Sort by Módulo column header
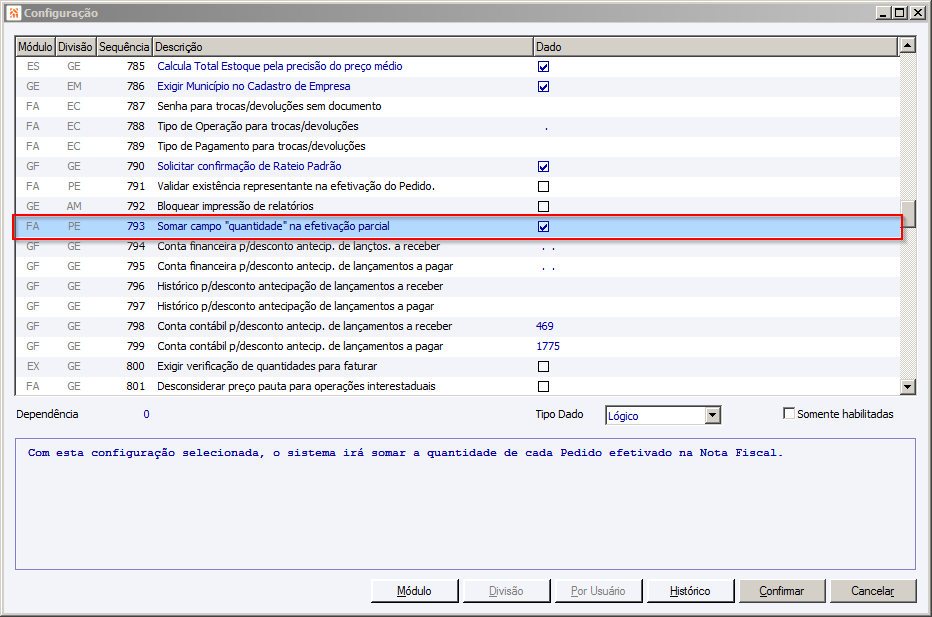This screenshot has height=617, width=932. (35, 46)
